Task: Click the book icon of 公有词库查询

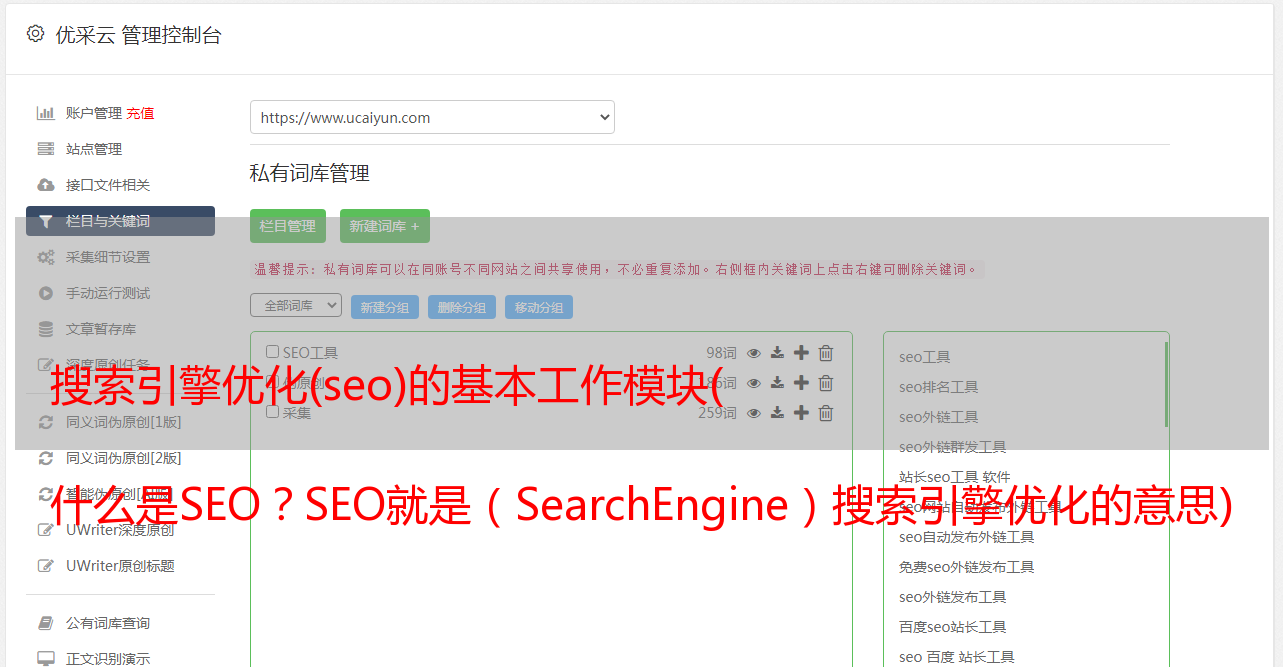Action: (45, 623)
